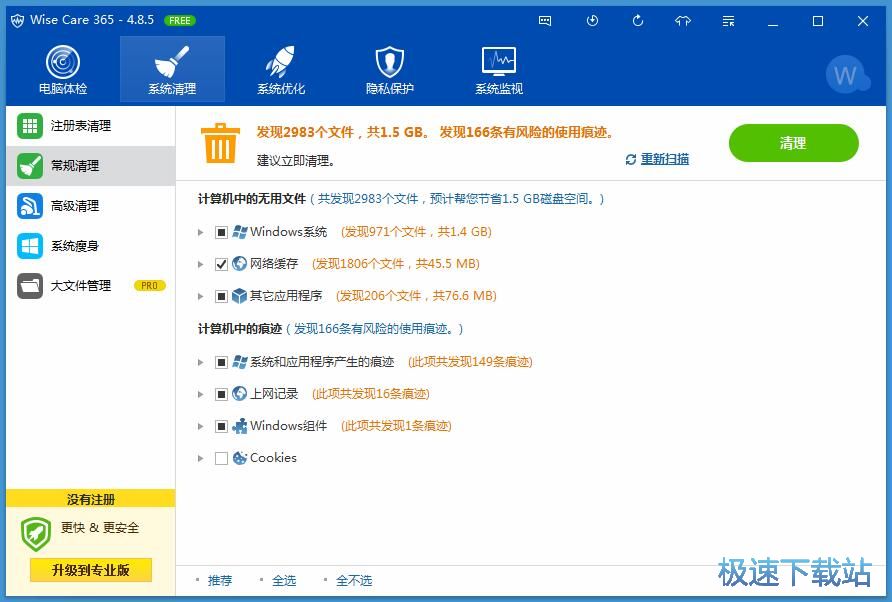Click the 全选 select all link

tap(284, 580)
